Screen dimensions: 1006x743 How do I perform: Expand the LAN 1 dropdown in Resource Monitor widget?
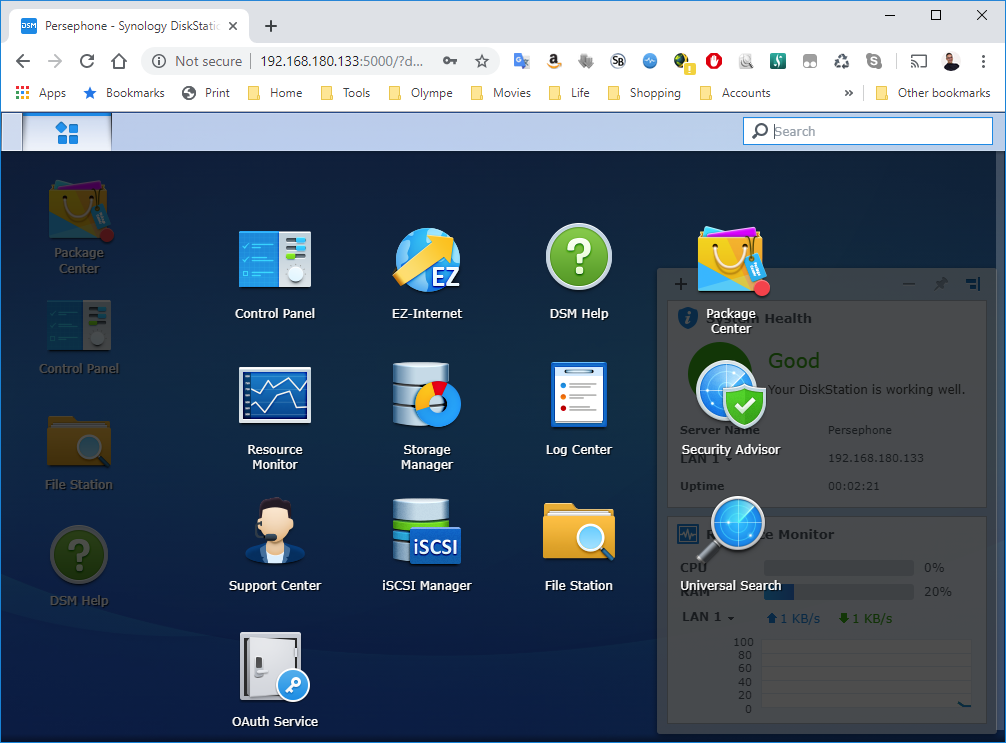tap(708, 617)
